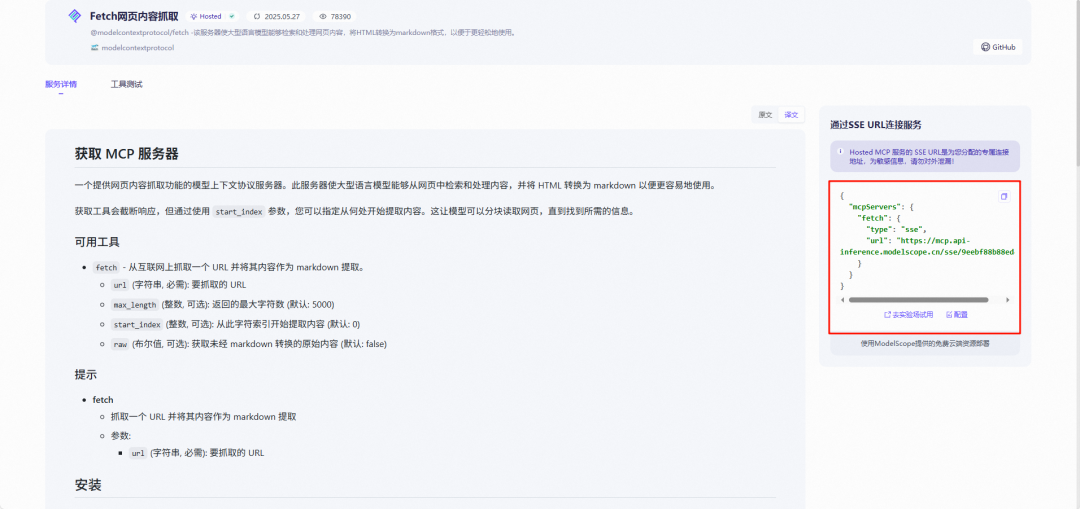Image resolution: width=1080 pixels, height=509 pixels.
Task: Click the right arrow of code scrollbar
Action: click(x=1008, y=300)
